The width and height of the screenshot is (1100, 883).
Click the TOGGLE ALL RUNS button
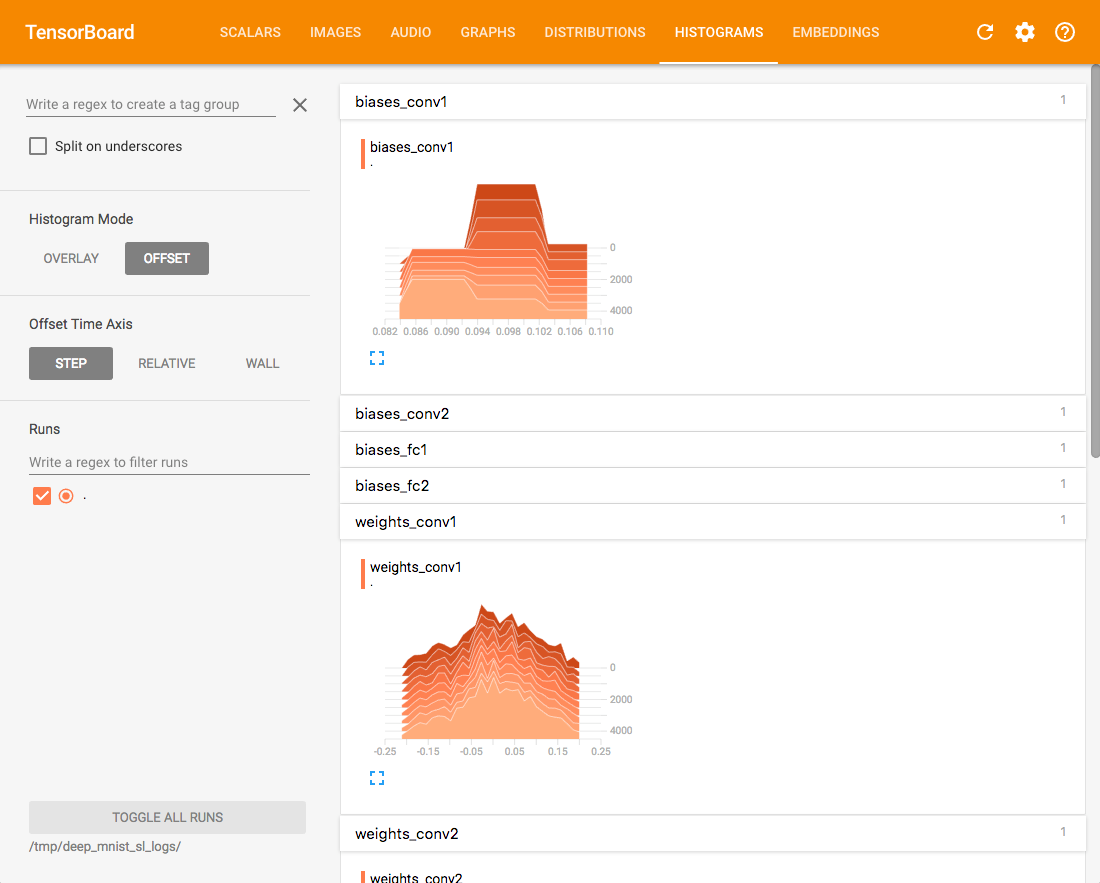(x=167, y=817)
